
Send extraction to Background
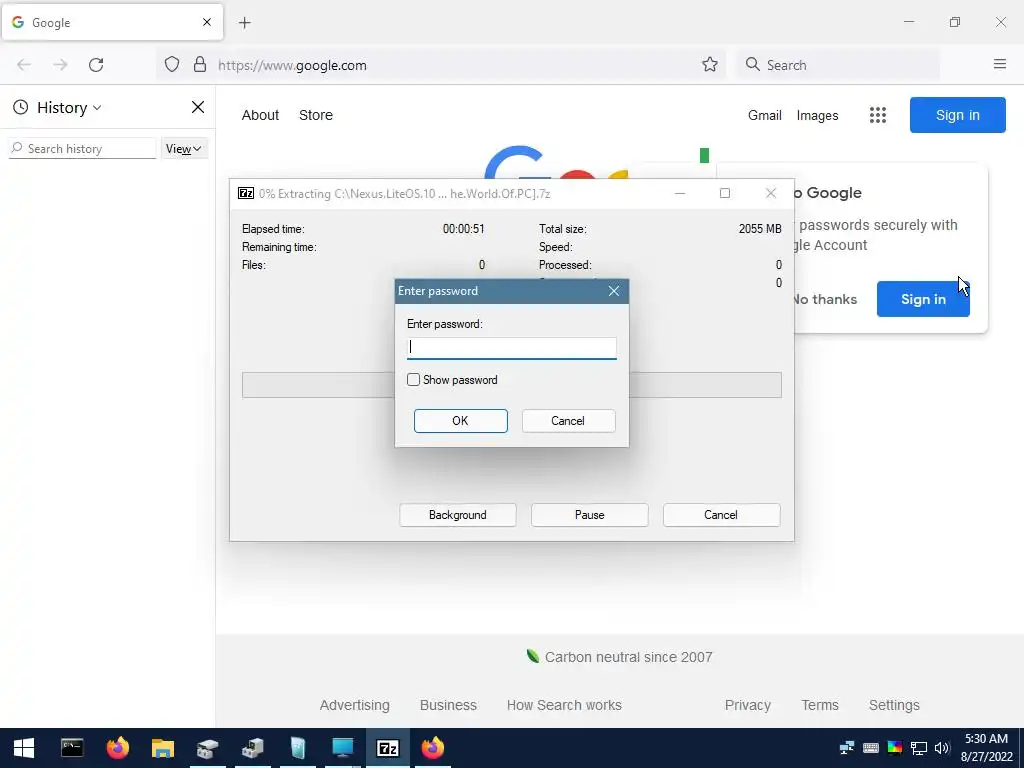tap(457, 515)
